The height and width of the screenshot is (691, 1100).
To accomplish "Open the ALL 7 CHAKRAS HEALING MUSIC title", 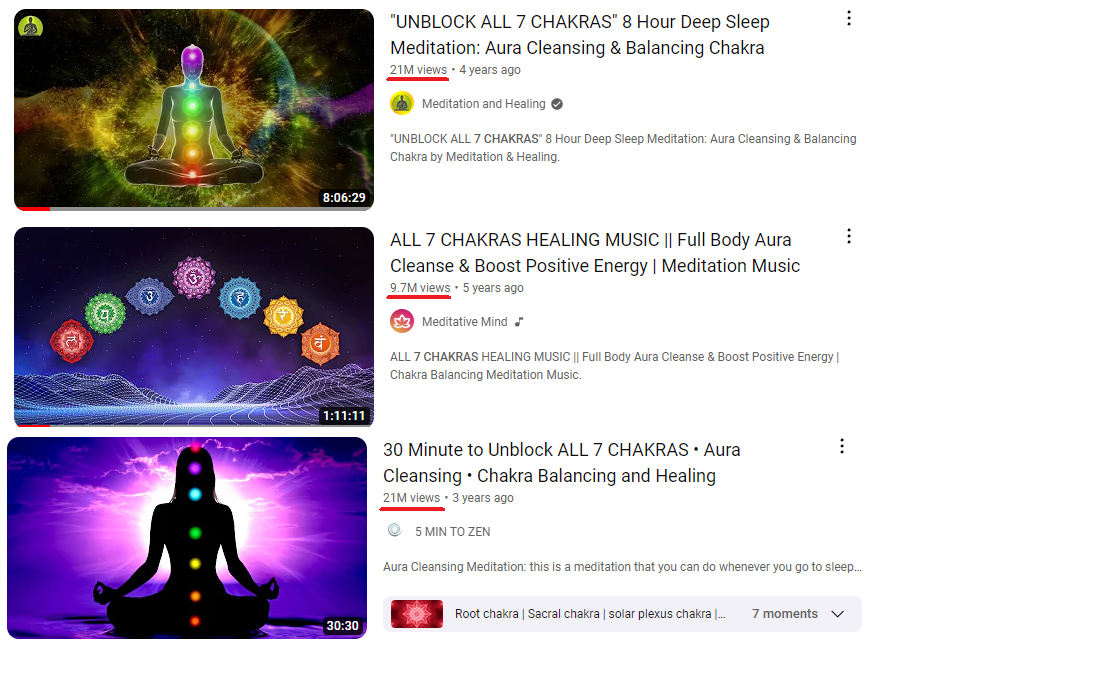I will point(595,253).
